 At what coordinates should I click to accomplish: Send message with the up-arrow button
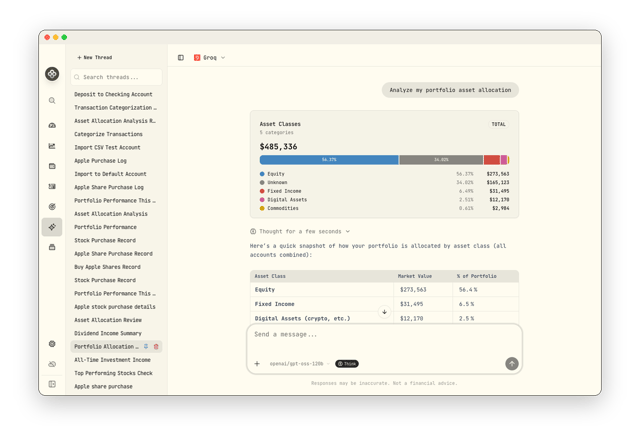coord(512,364)
